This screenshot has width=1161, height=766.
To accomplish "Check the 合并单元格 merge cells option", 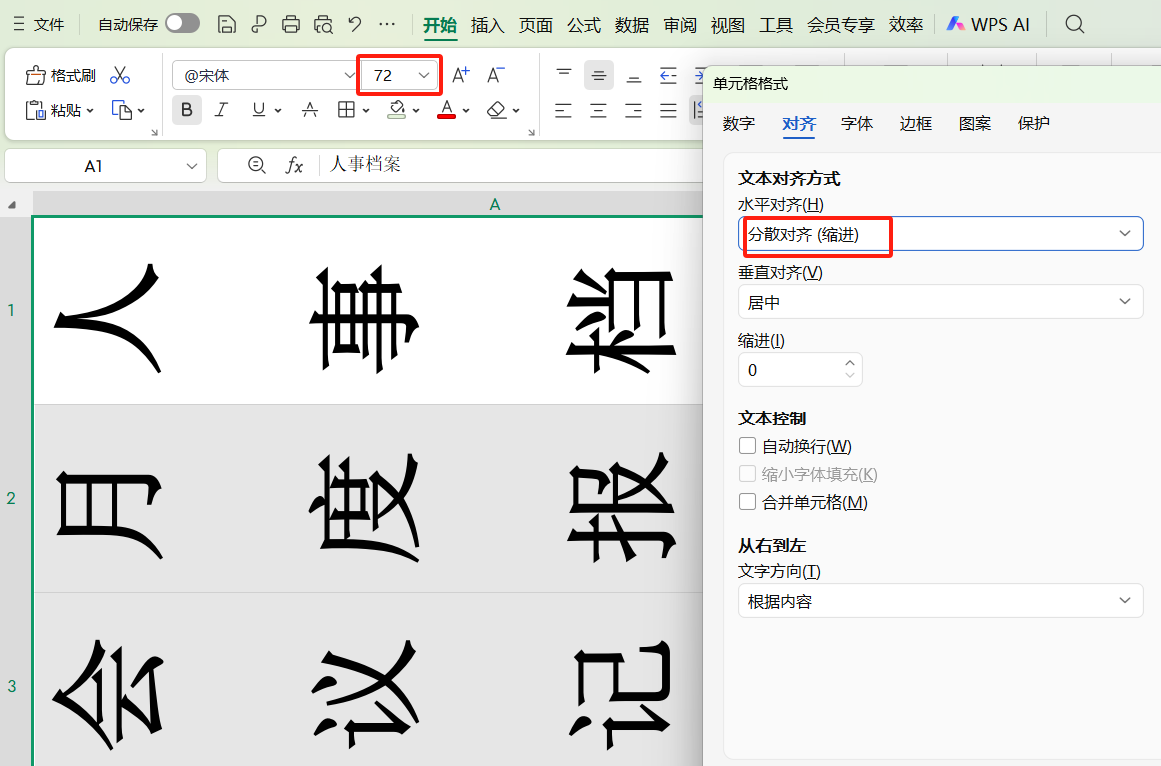I will [747, 502].
